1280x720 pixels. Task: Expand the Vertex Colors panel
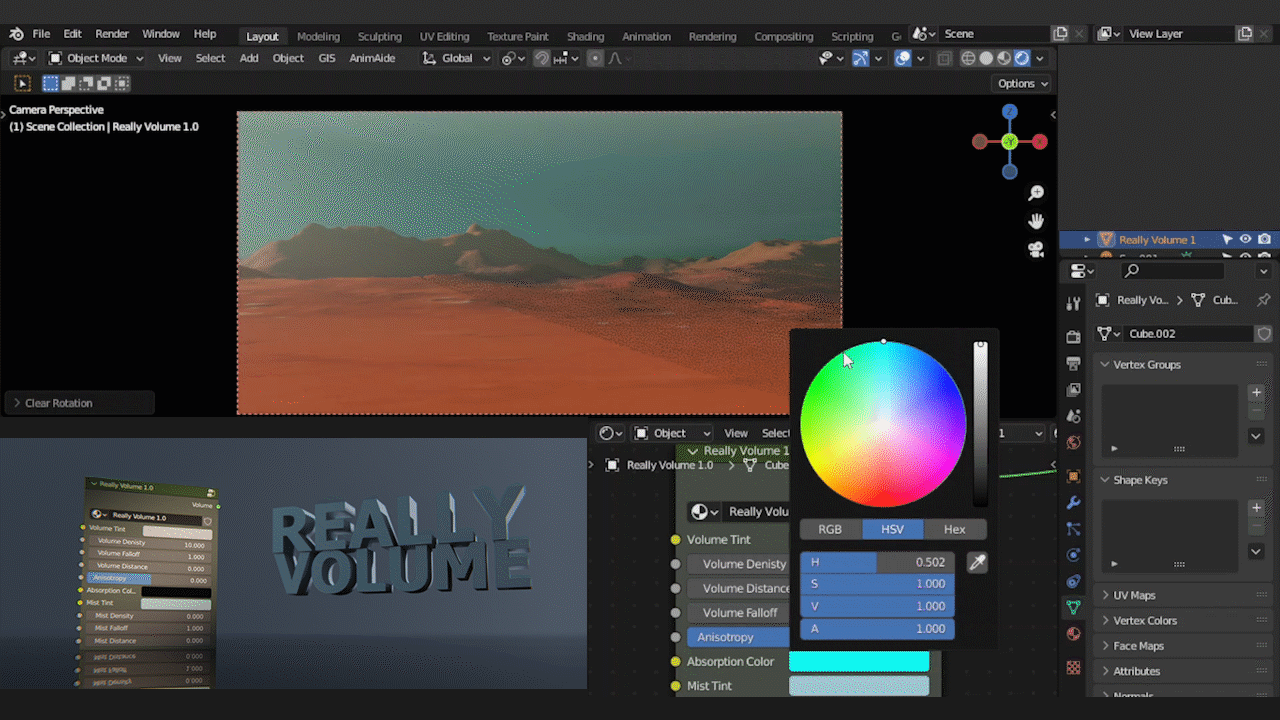coord(1105,621)
